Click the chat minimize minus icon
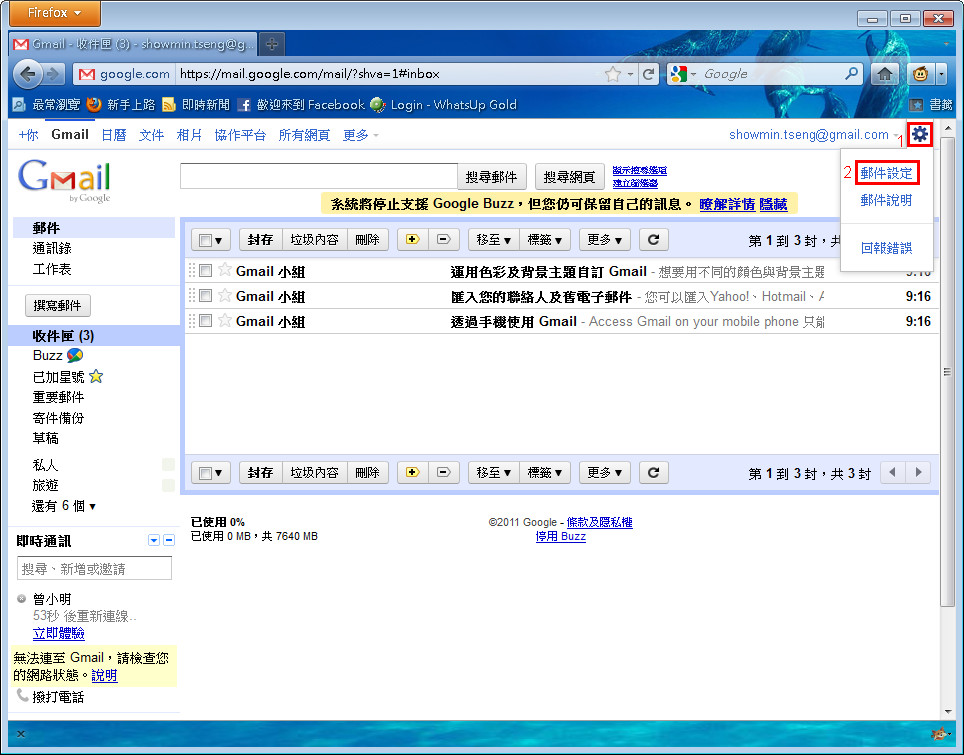The width and height of the screenshot is (964, 755). pos(169,540)
